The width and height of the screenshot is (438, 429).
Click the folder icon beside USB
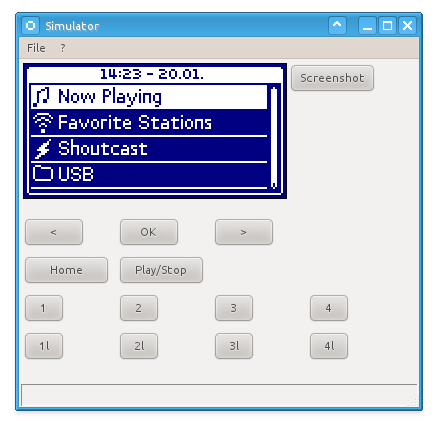43,174
